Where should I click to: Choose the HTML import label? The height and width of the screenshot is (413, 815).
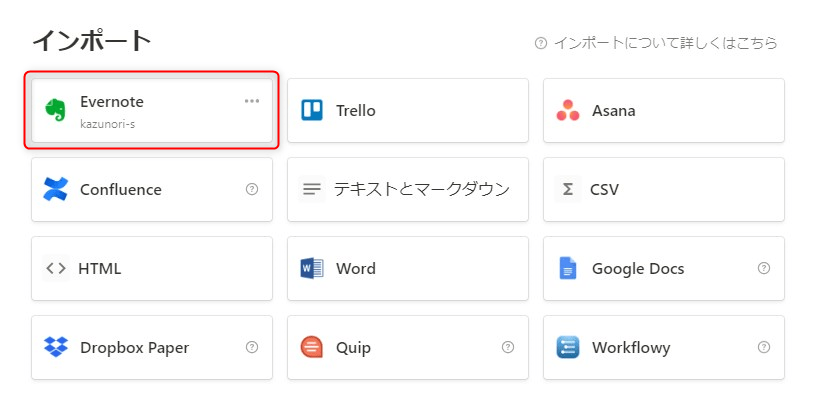pos(99,269)
